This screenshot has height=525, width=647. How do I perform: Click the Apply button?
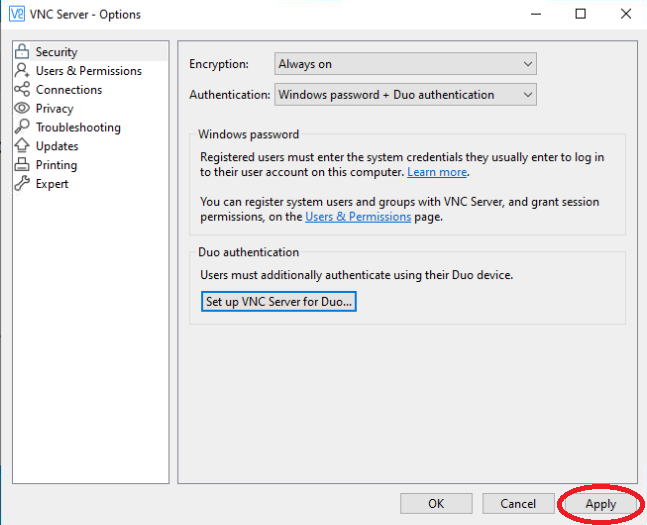[600, 504]
